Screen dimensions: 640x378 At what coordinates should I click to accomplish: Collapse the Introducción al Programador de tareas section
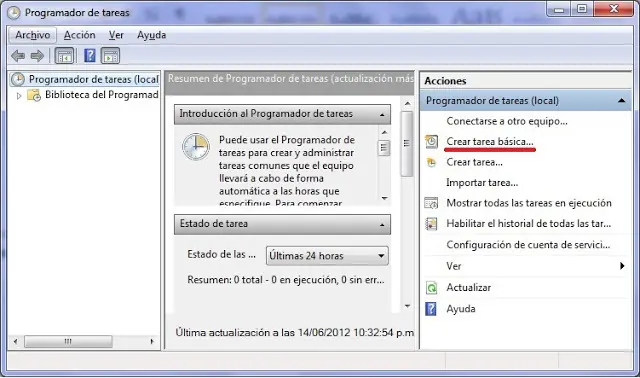coord(382,115)
